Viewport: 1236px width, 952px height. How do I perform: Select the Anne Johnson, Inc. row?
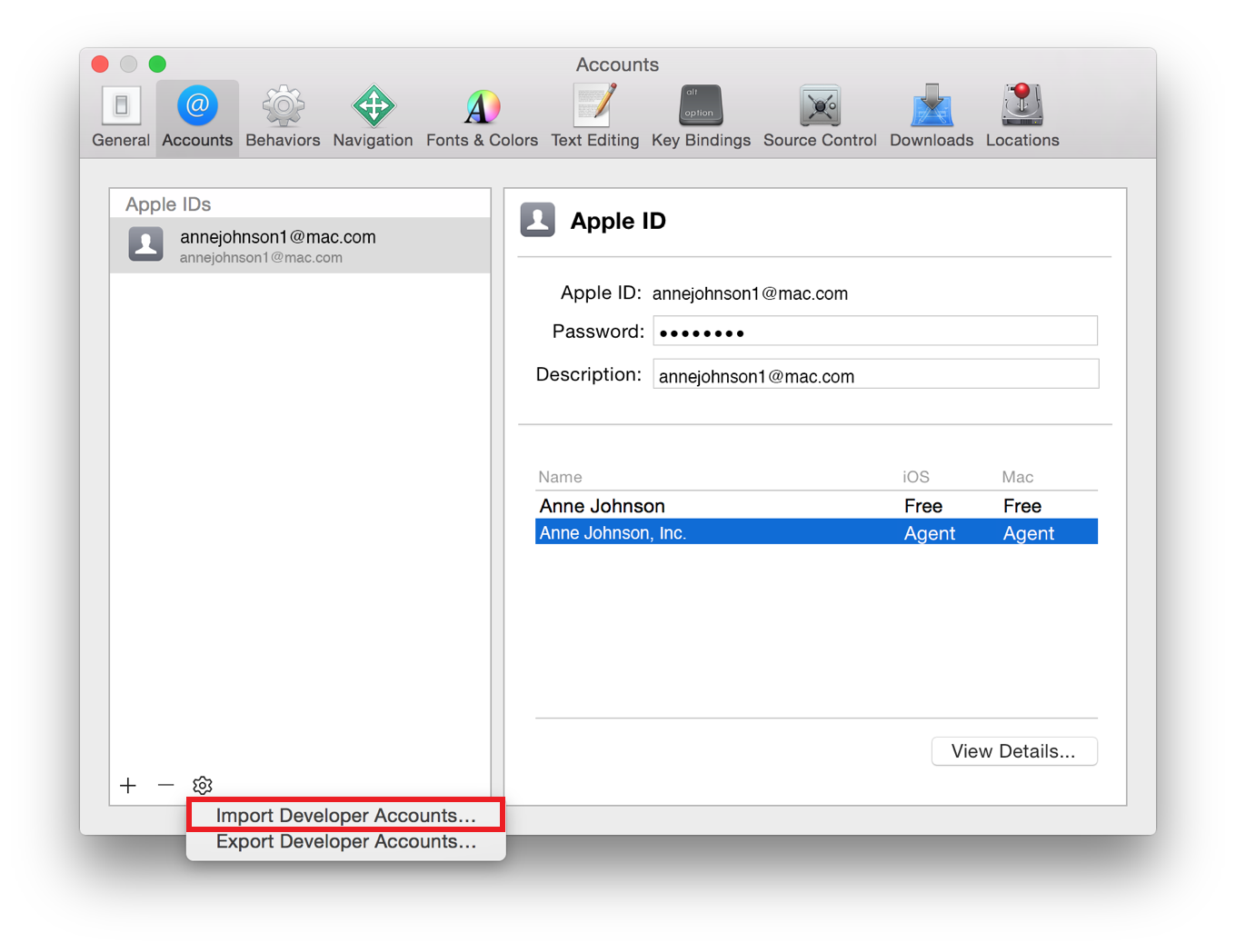tap(816, 532)
